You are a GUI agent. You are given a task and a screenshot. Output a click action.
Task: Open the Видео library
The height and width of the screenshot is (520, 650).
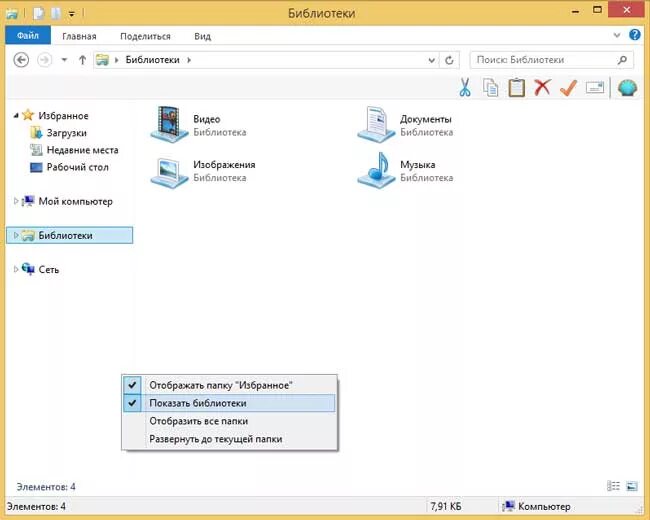[x=199, y=125]
